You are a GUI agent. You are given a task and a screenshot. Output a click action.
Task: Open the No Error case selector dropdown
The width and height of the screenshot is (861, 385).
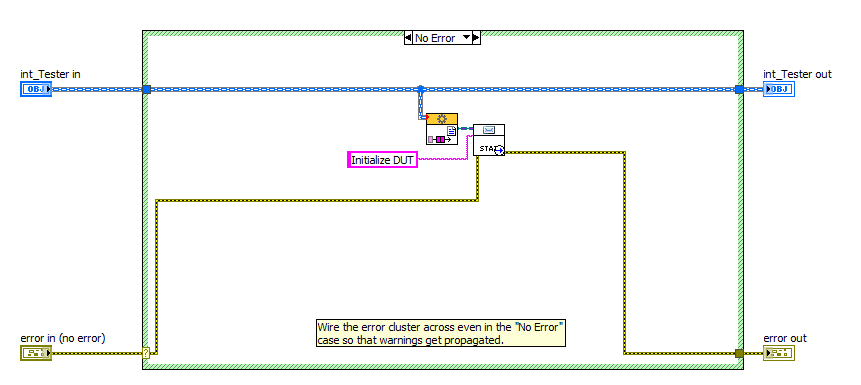point(467,38)
